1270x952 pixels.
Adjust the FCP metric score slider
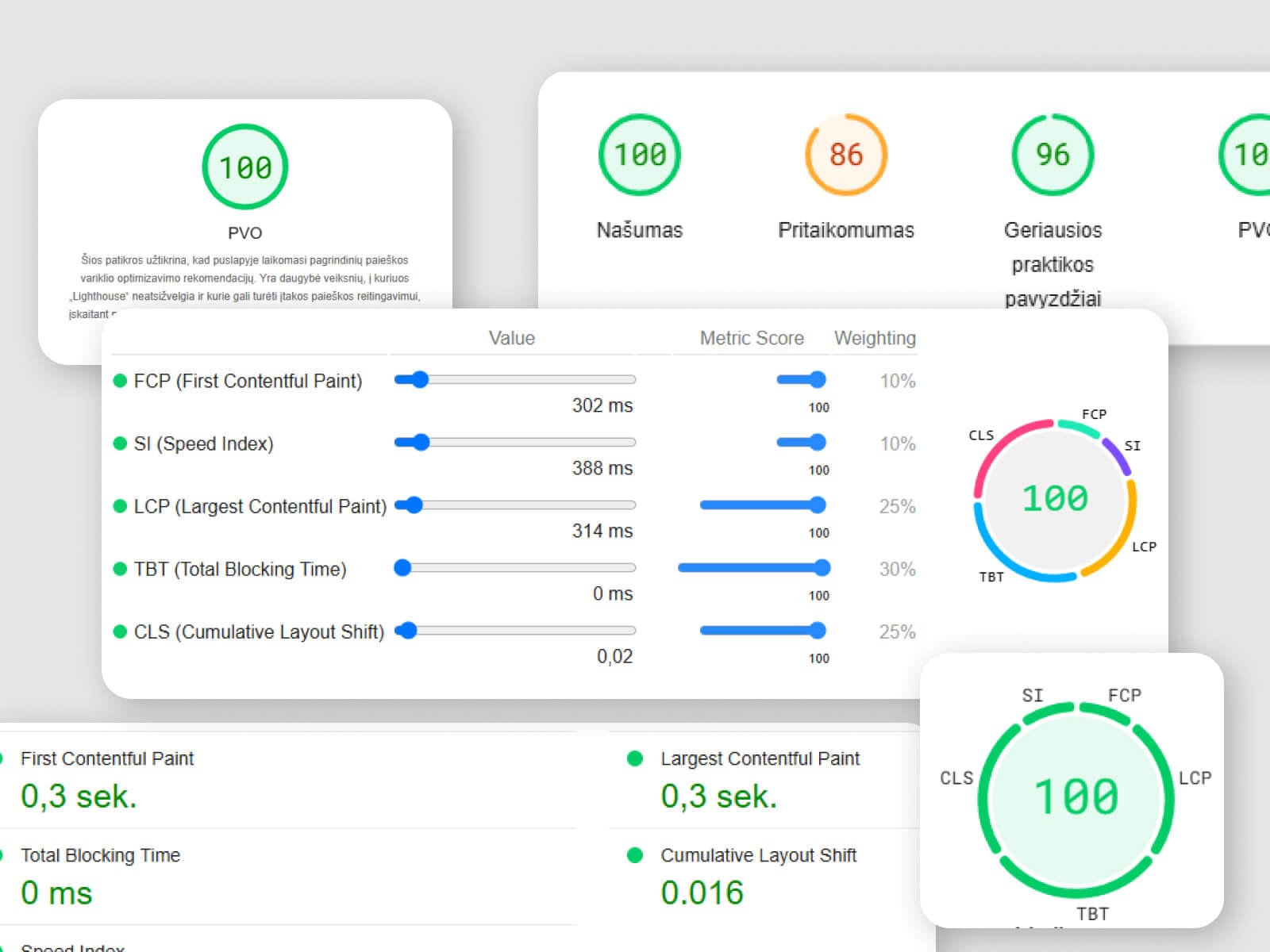pos(802,380)
